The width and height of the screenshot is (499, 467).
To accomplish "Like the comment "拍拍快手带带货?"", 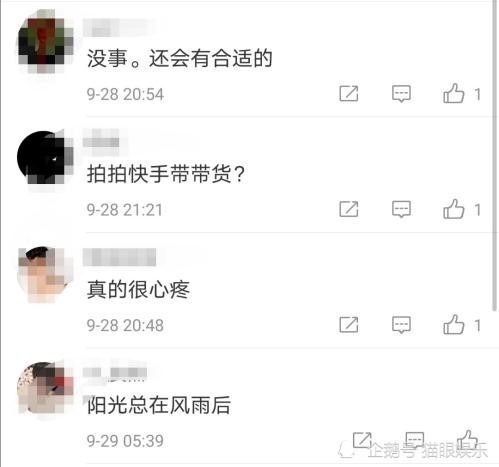I will coord(453,209).
